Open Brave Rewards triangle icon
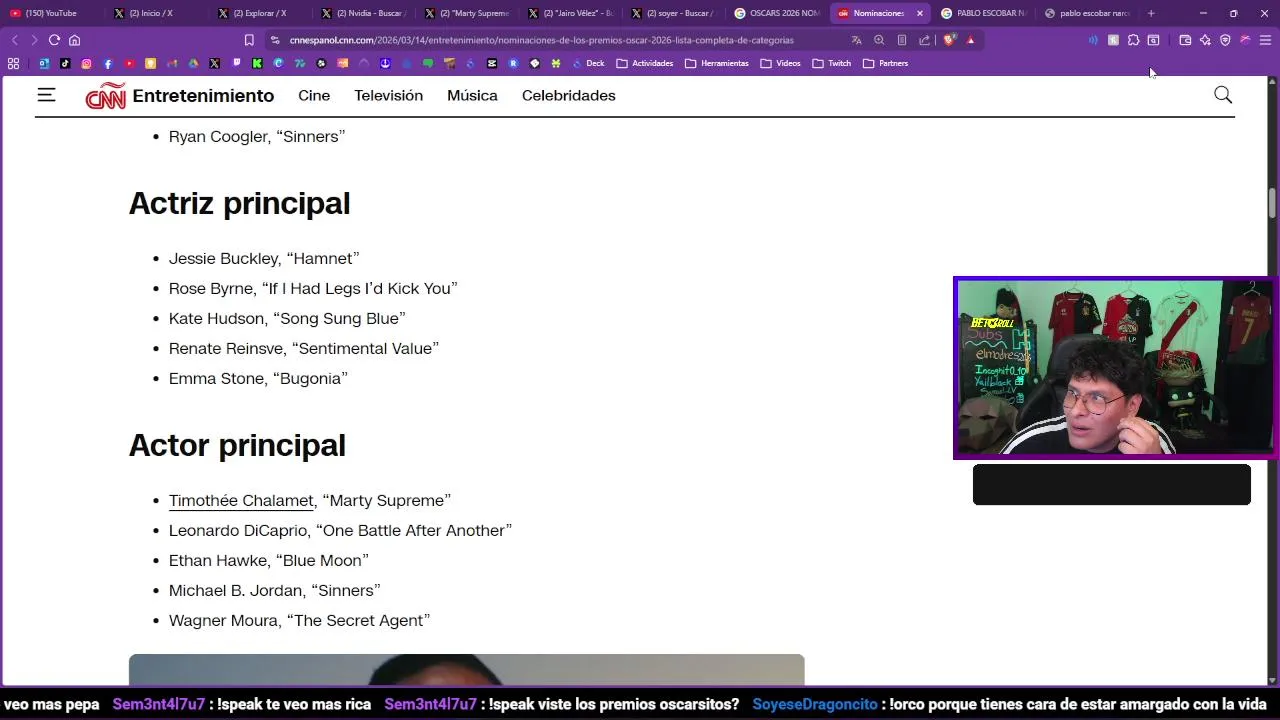 point(970,40)
